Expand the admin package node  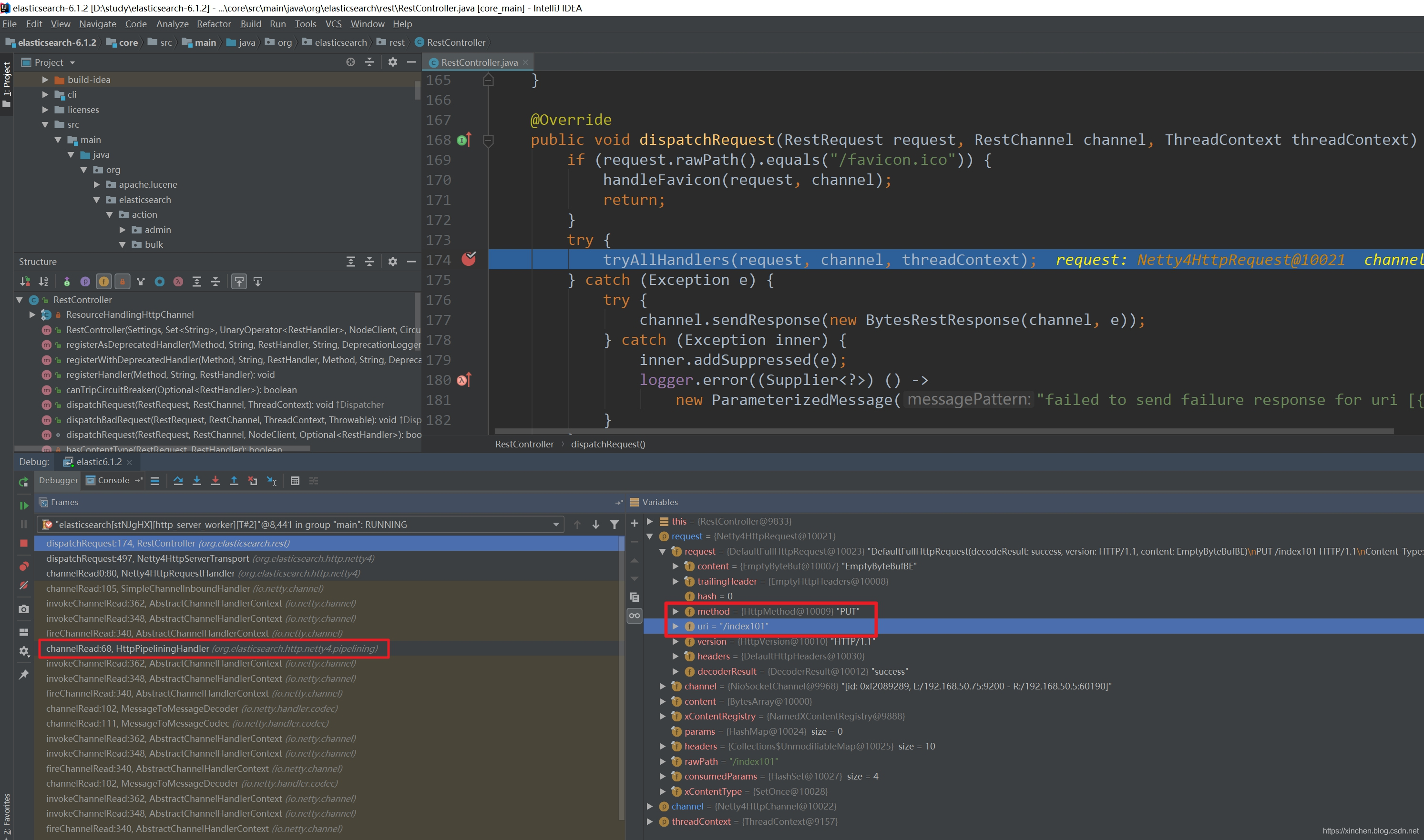123,230
